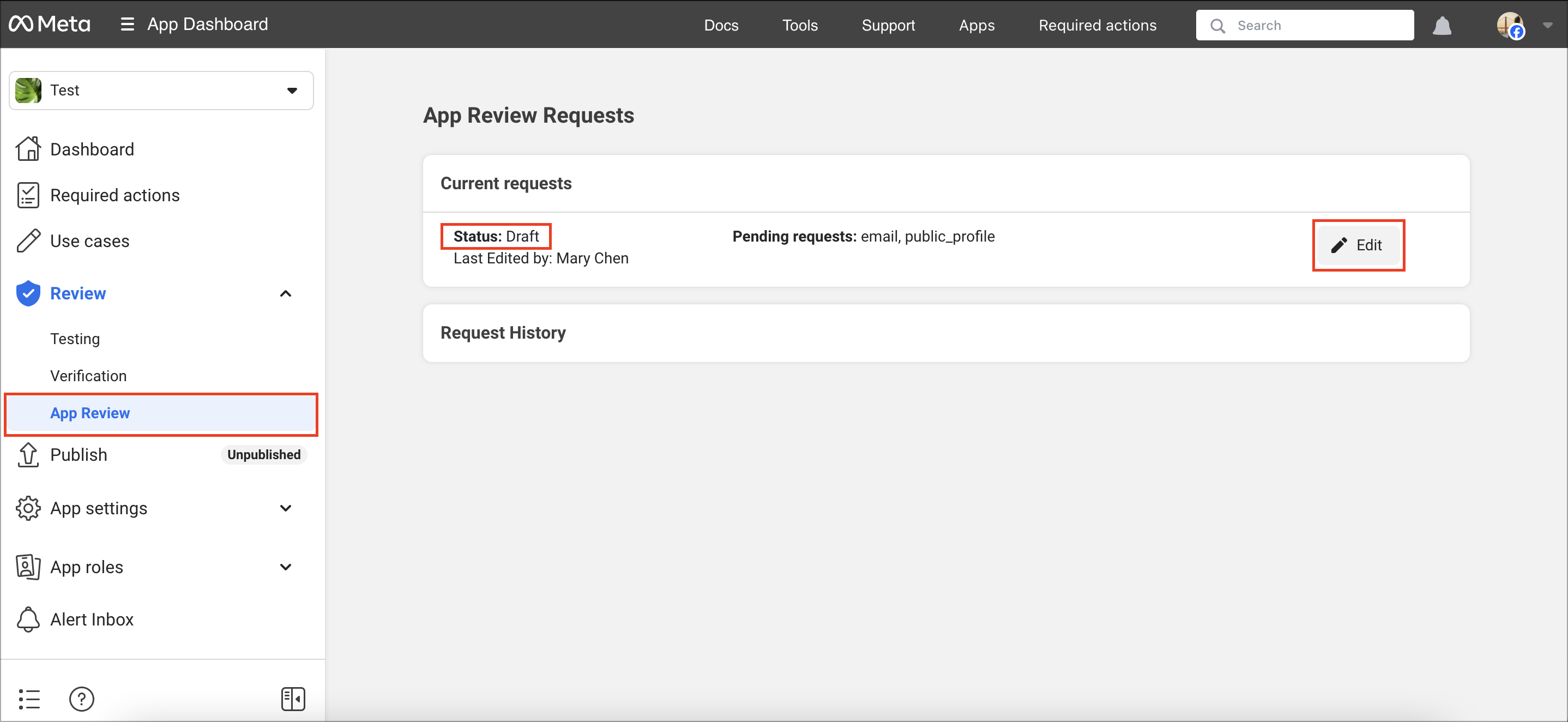The width and height of the screenshot is (1568, 722).
Task: Open the hamburger menu next to App Dashboard
Action: point(127,25)
